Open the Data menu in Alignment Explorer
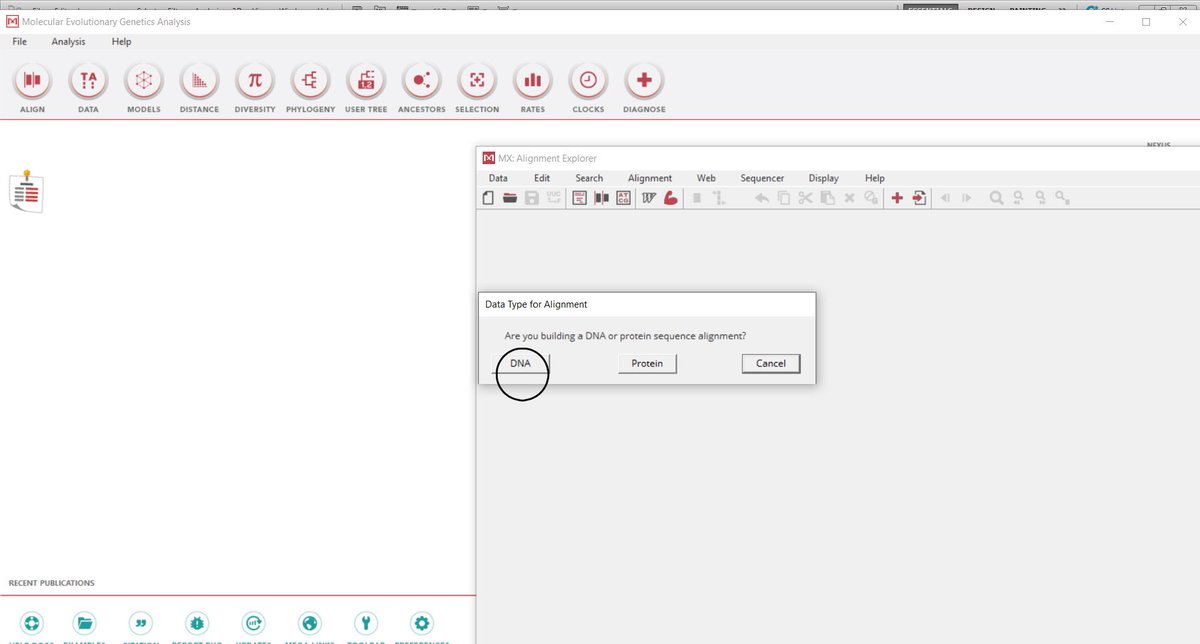 (498, 178)
